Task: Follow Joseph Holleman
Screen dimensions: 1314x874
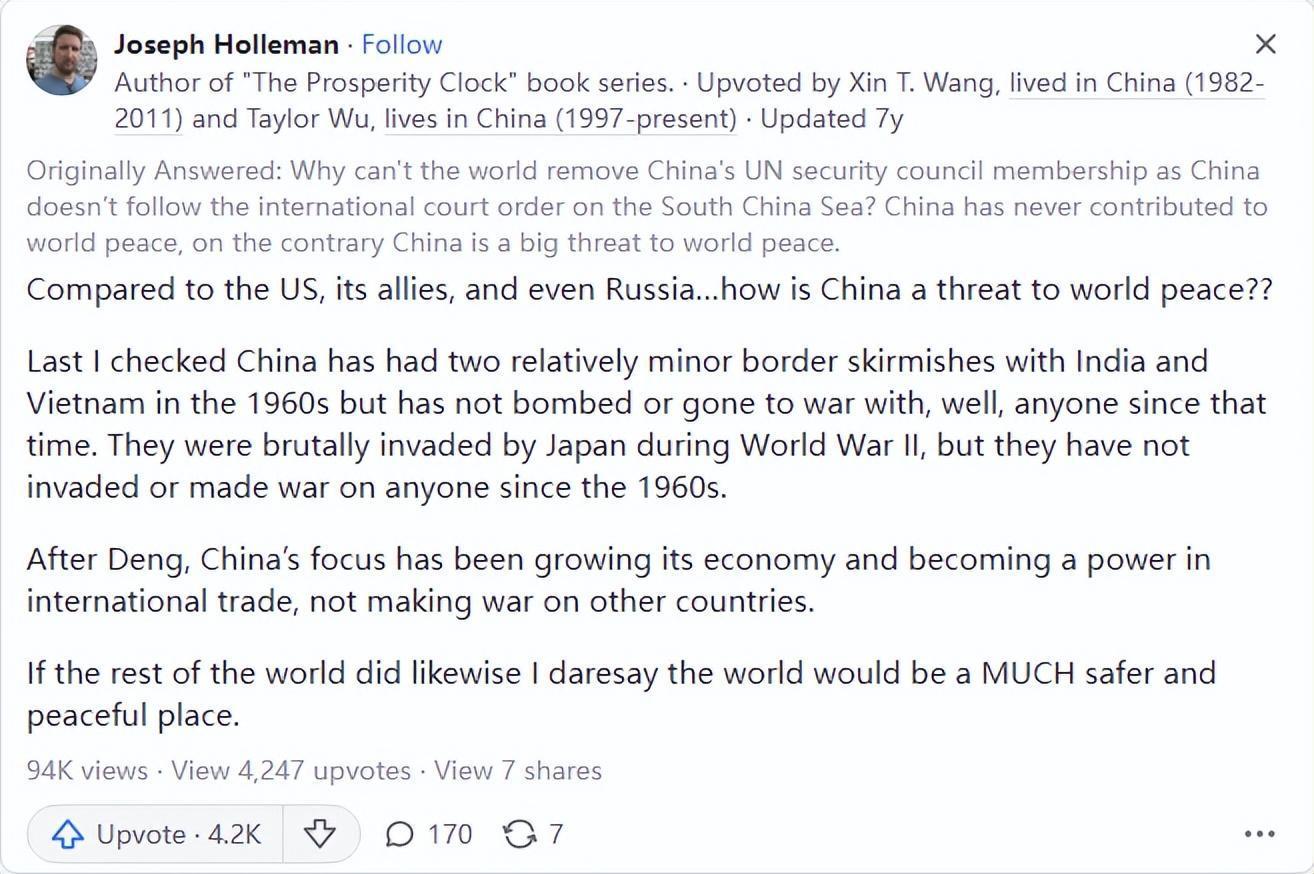Action: pos(401,44)
